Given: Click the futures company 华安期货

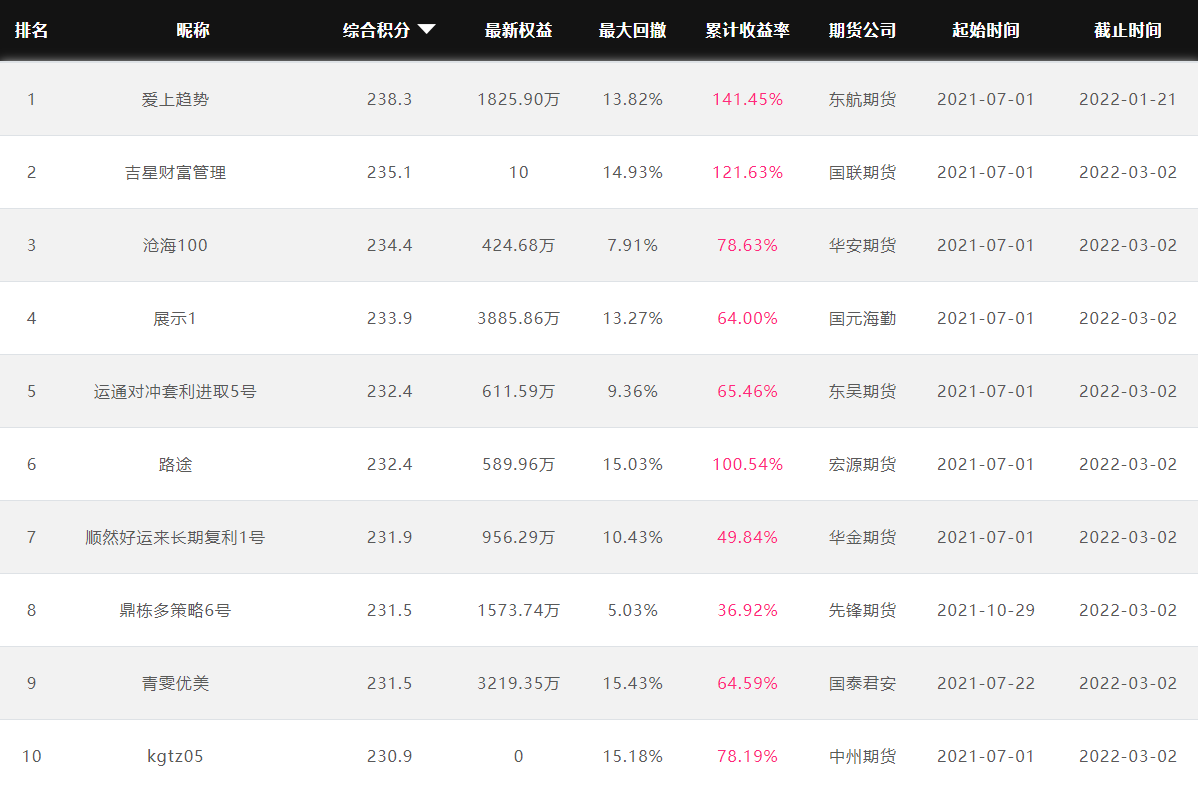Looking at the screenshot, I should click(x=863, y=245).
